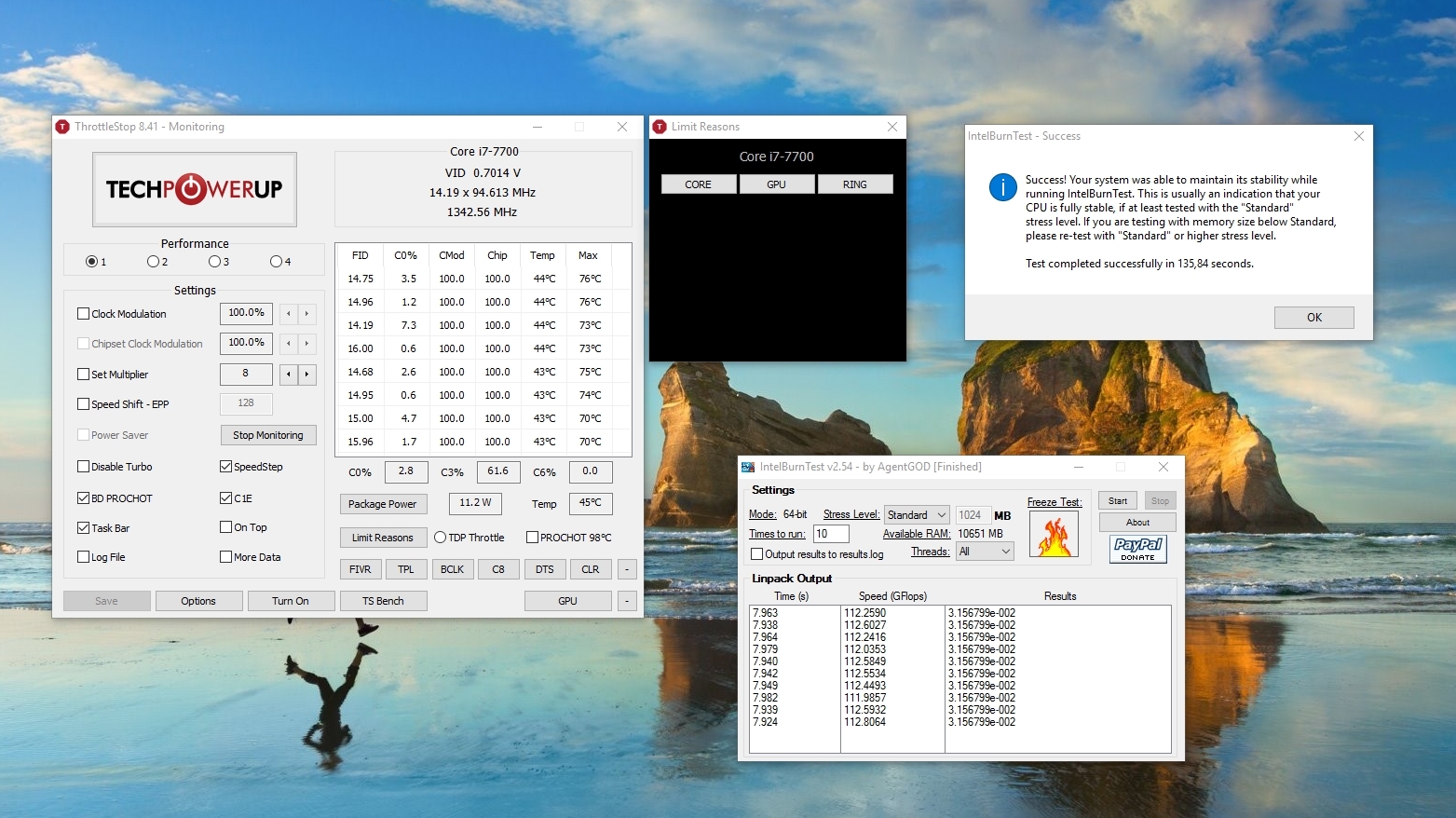Toggle the C1E checkbox
The height and width of the screenshot is (818, 1456).
(225, 498)
